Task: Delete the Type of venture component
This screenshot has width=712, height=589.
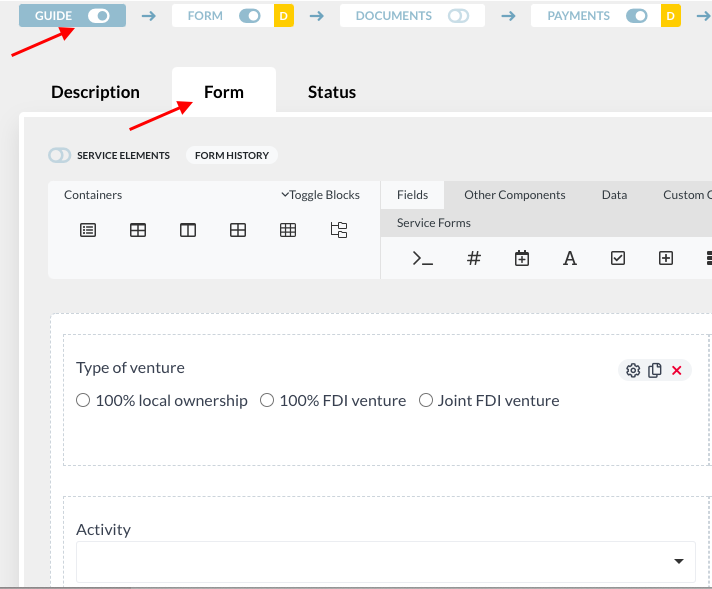Action: tap(677, 371)
